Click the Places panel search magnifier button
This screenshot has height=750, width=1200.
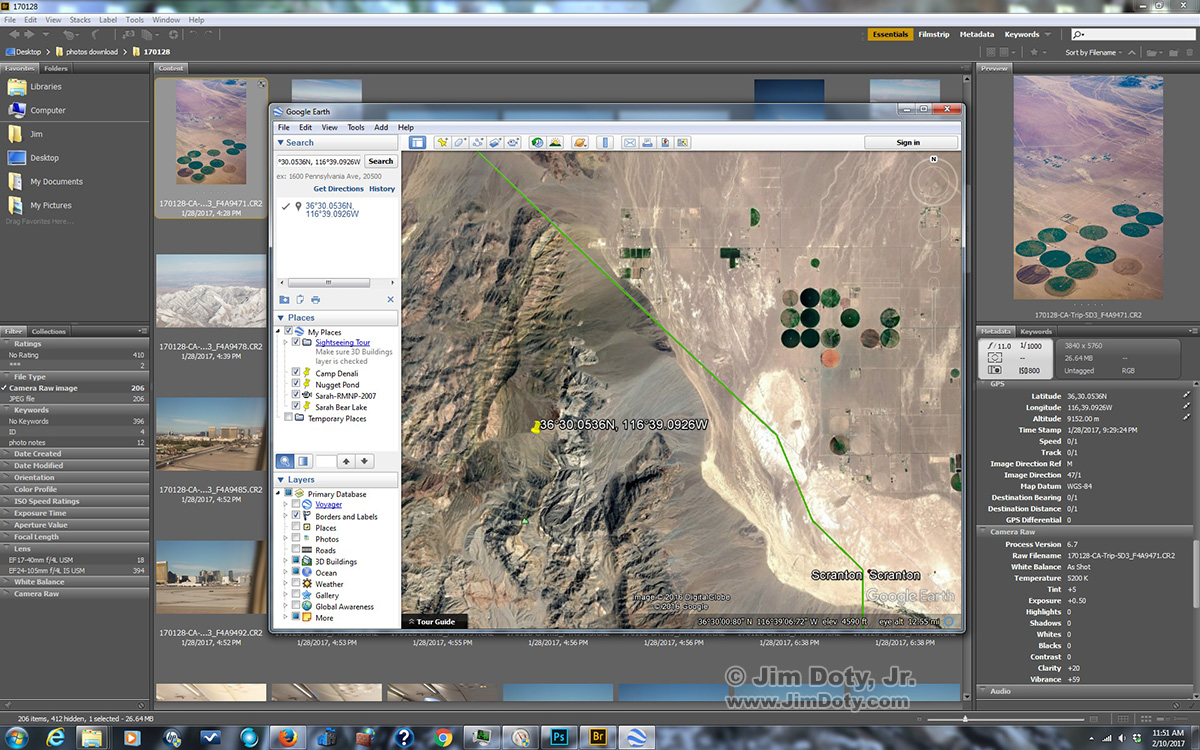point(285,461)
